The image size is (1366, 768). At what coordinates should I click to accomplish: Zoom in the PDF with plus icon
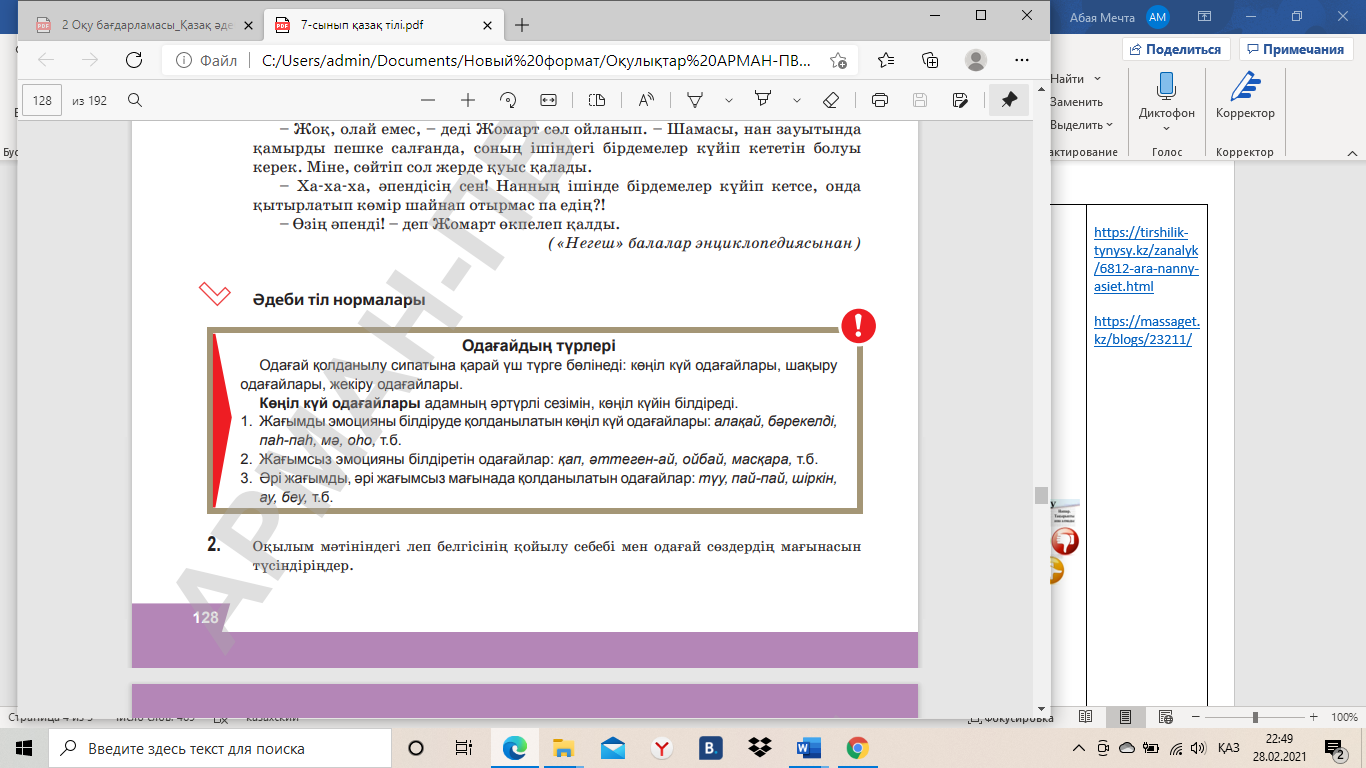point(467,100)
